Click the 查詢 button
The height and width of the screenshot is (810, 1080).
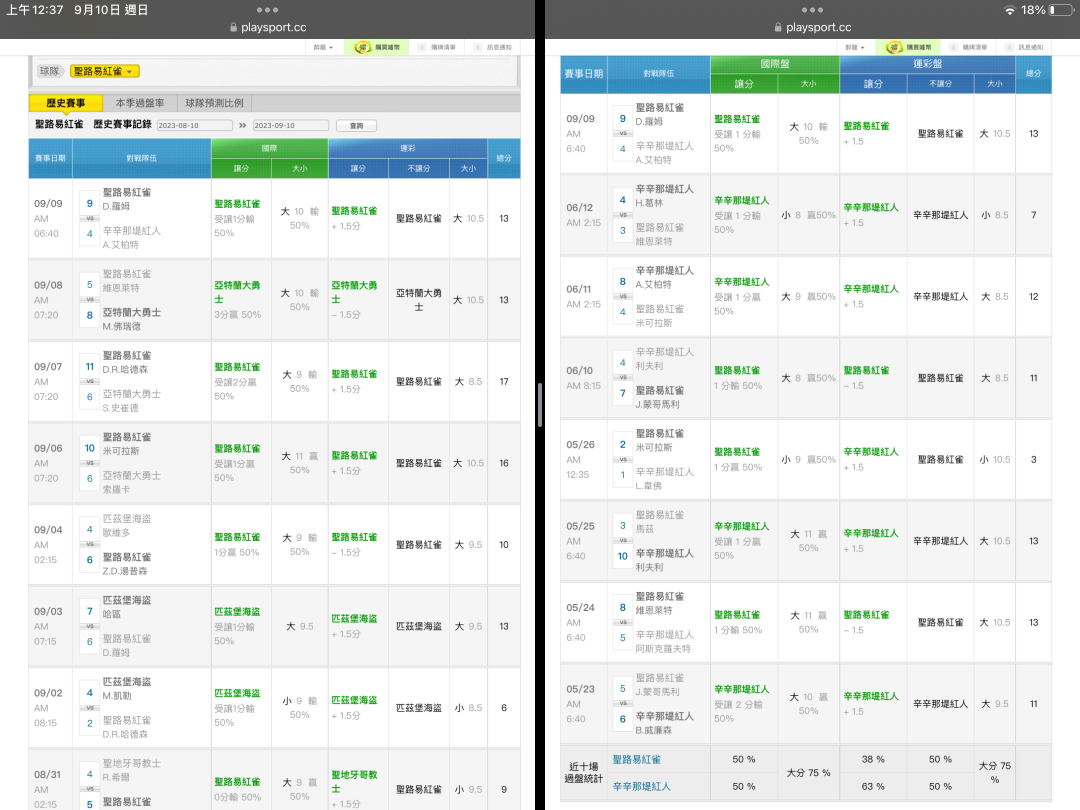point(356,125)
